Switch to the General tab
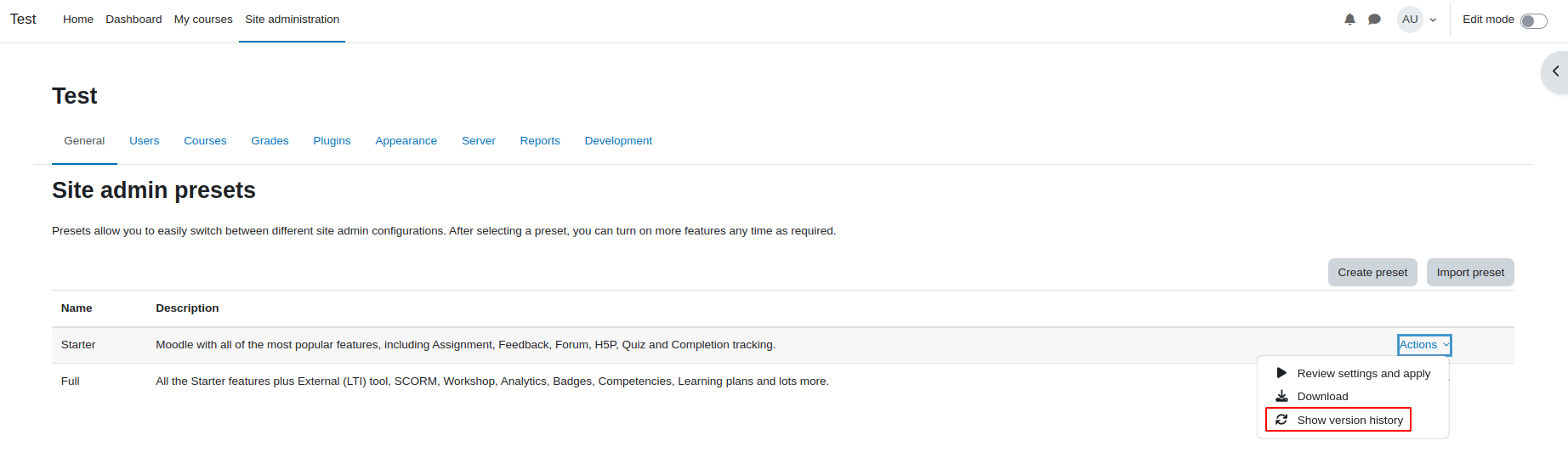Viewport: 1568px width, 469px height. (84, 141)
